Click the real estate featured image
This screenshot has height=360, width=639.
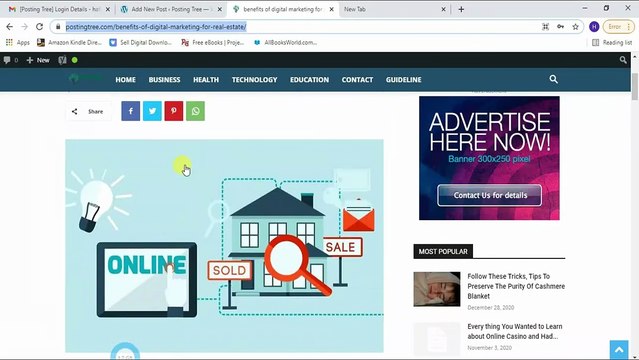[224, 246]
